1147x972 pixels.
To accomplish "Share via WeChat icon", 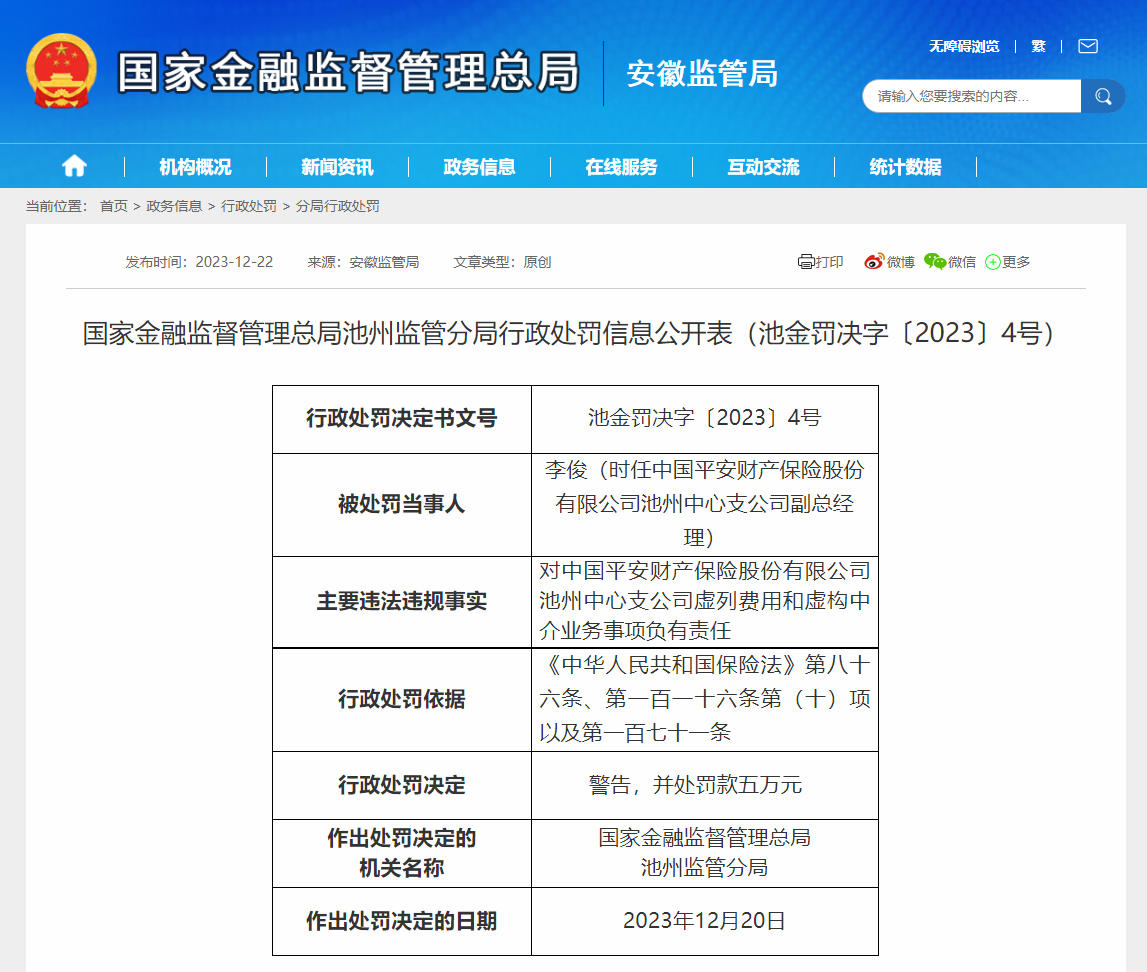I will point(935,262).
